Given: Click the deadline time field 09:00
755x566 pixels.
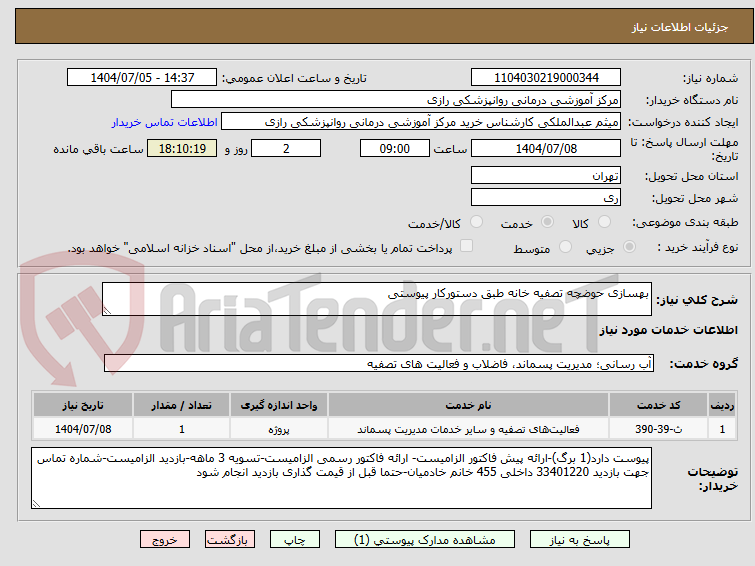Looking at the screenshot, I should [394, 148].
